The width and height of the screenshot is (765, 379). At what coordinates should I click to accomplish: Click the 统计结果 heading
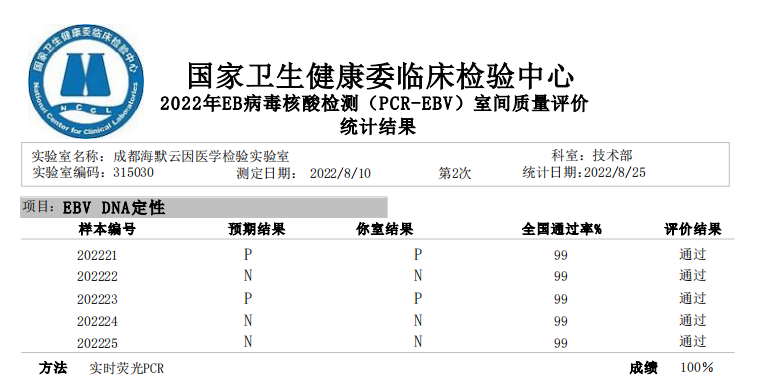[378, 127]
